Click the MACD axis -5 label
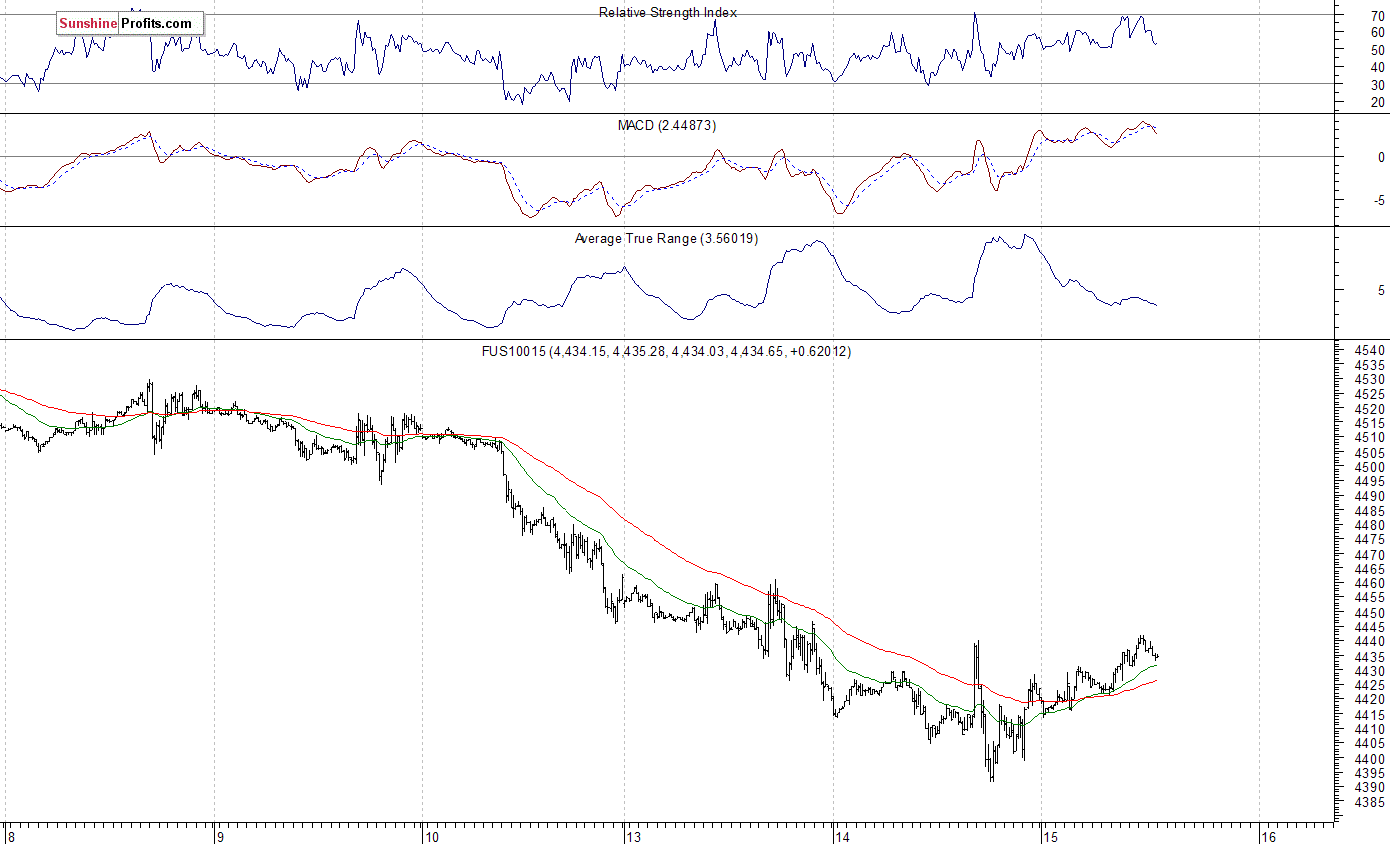The image size is (1390, 844). 1379,200
